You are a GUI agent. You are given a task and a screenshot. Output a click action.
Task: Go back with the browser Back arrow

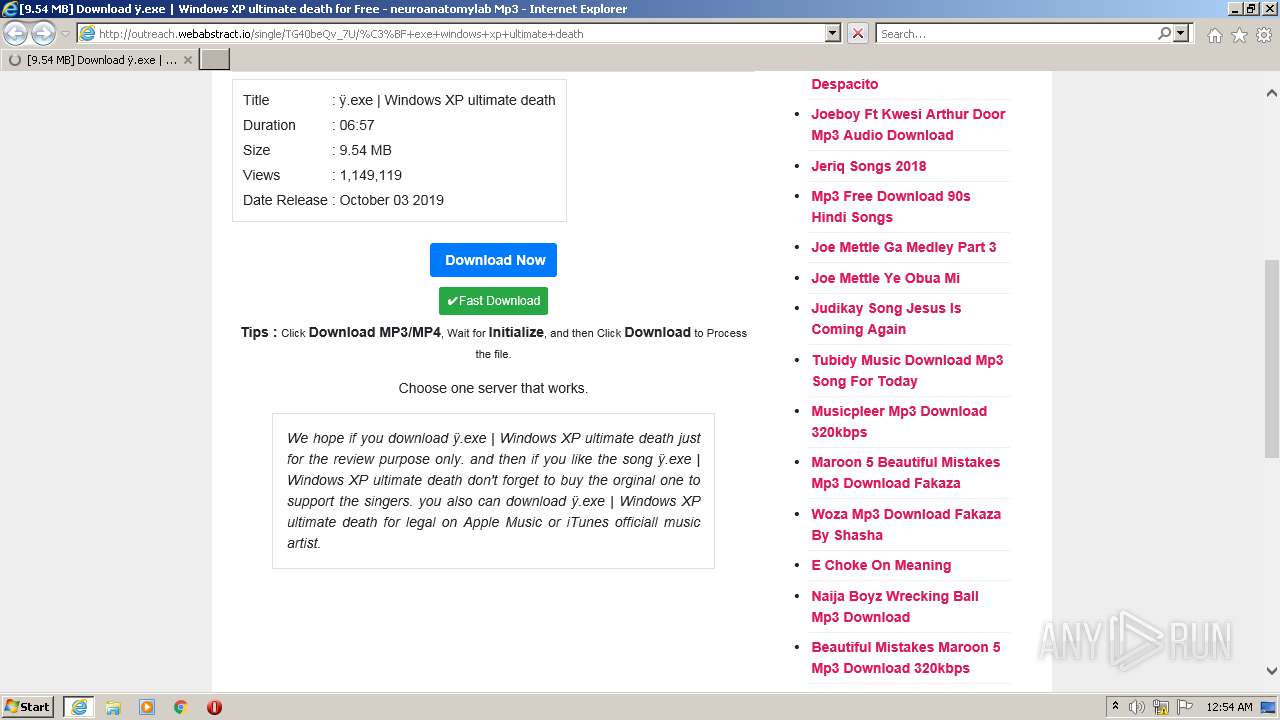point(16,33)
